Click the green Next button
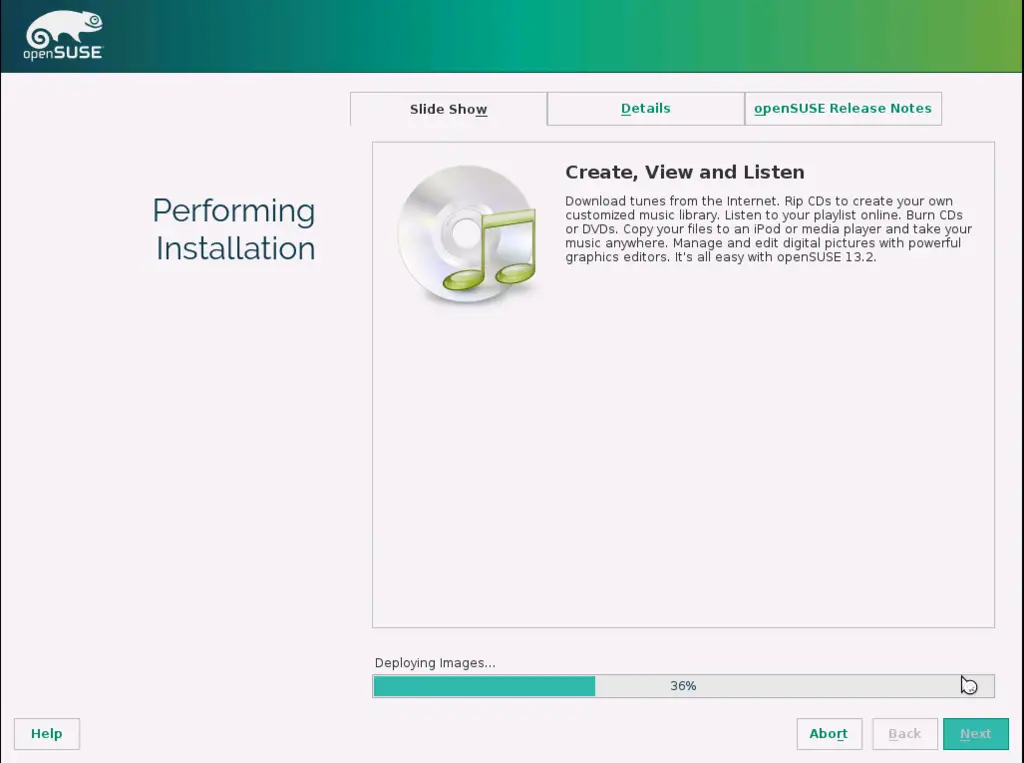The height and width of the screenshot is (763, 1024). 975,734
